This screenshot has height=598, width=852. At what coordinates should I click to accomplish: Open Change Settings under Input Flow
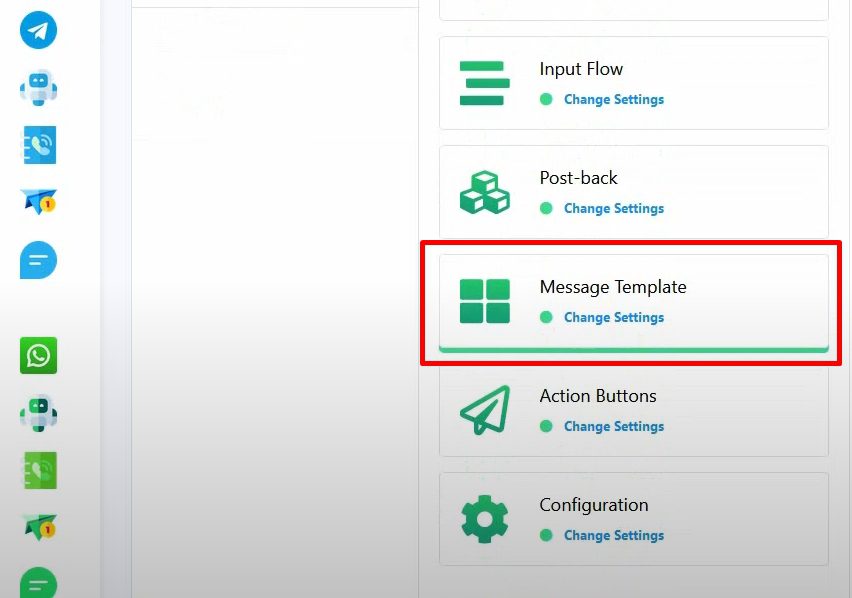pos(613,100)
